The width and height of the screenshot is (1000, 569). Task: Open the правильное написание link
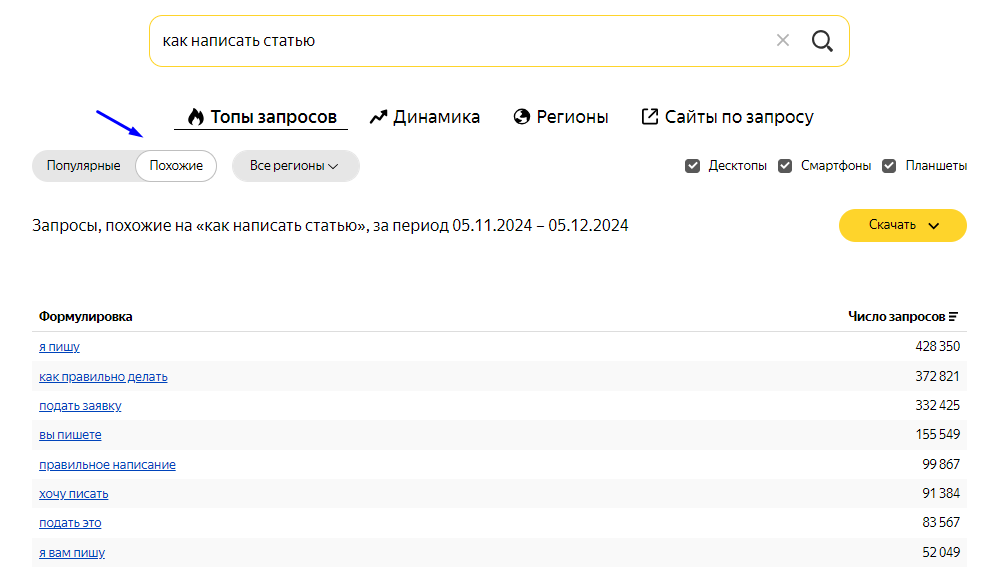point(107,465)
